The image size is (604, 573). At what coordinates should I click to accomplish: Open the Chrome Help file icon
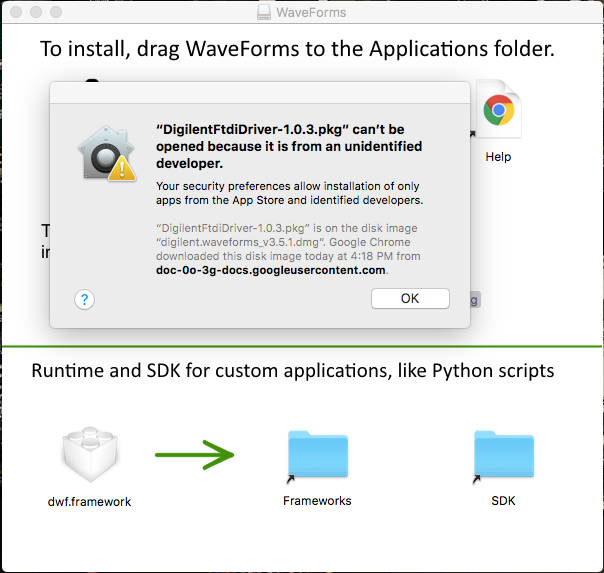[499, 109]
